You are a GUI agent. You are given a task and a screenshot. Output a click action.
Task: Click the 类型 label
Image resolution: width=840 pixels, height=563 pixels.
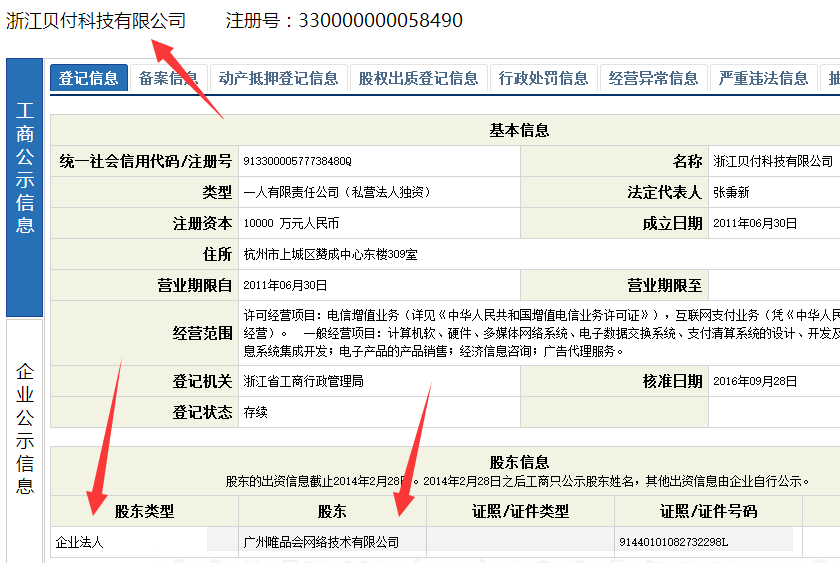point(218,192)
